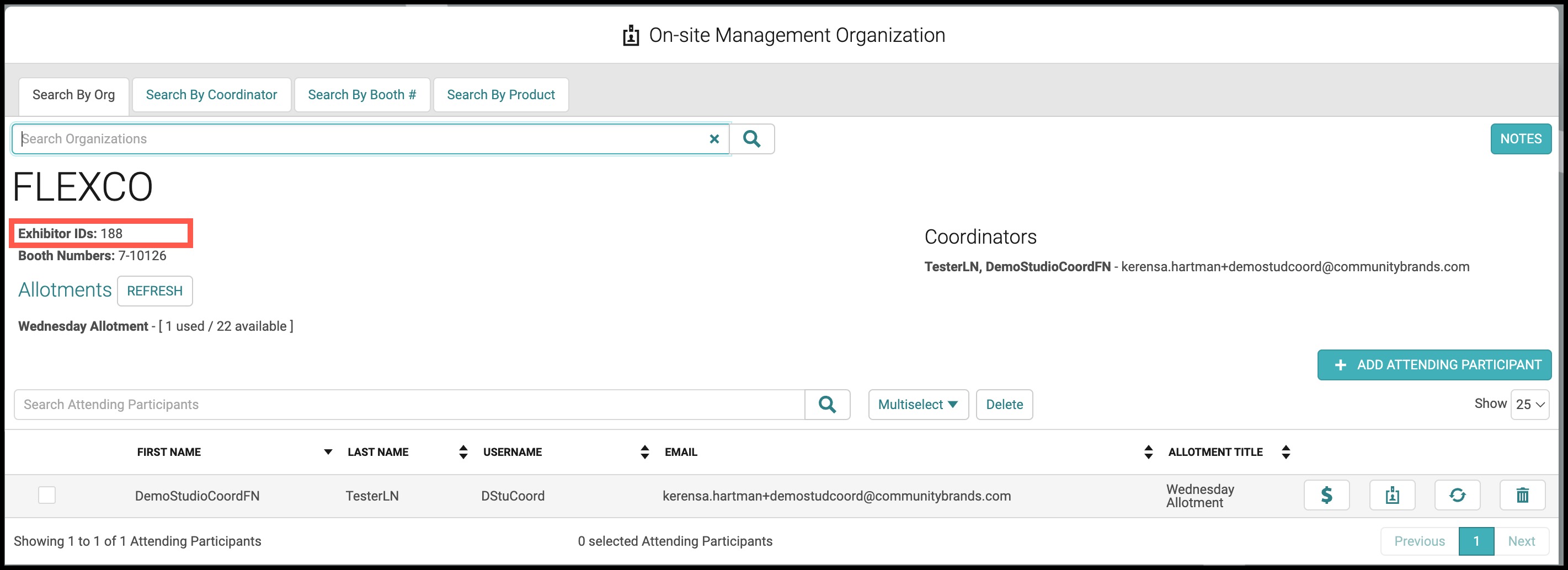Click the Allotments heading link
Screen dimensions: 1568x570
click(65, 289)
